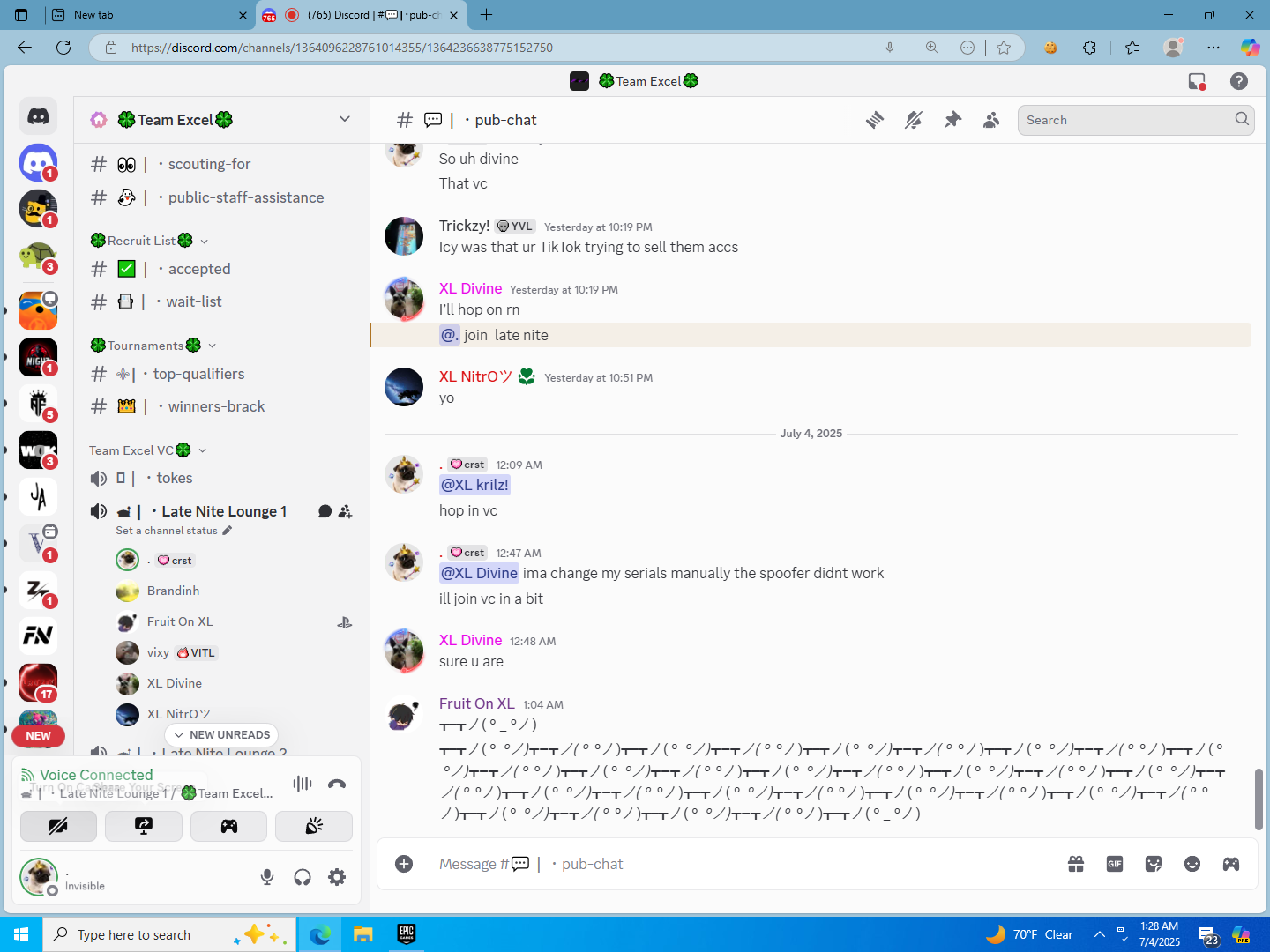Jump with the NEW UNREADS button
This screenshot has width=1270, height=952.
click(222, 735)
